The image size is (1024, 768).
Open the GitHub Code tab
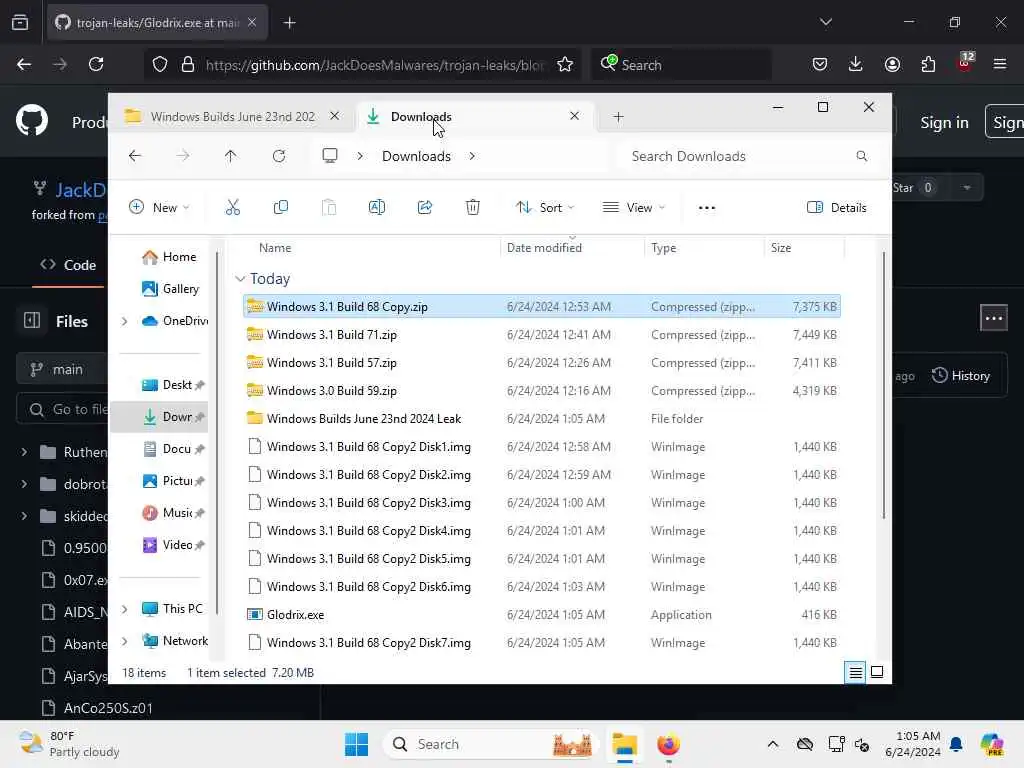point(69,265)
